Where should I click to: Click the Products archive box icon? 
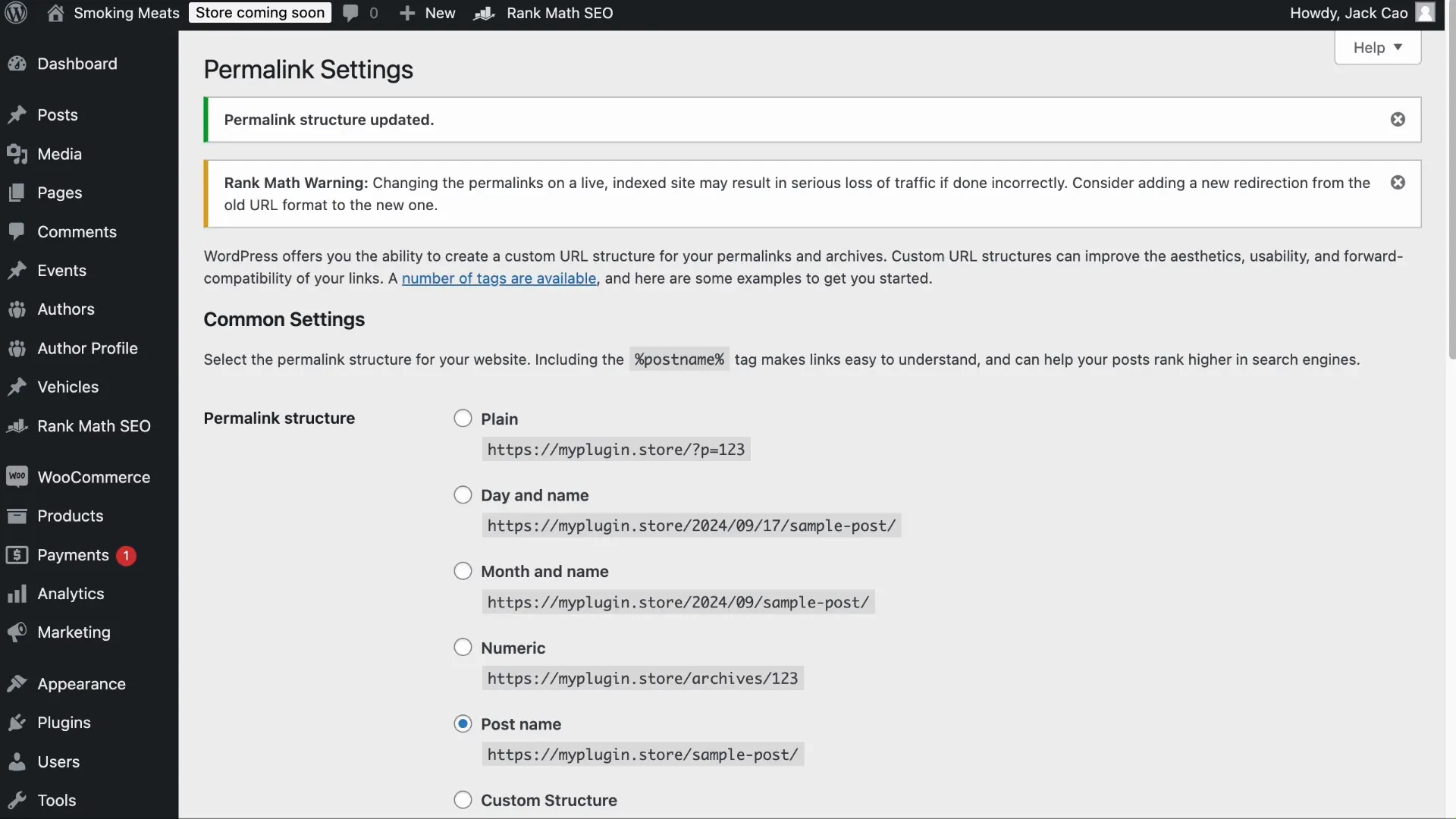17,516
